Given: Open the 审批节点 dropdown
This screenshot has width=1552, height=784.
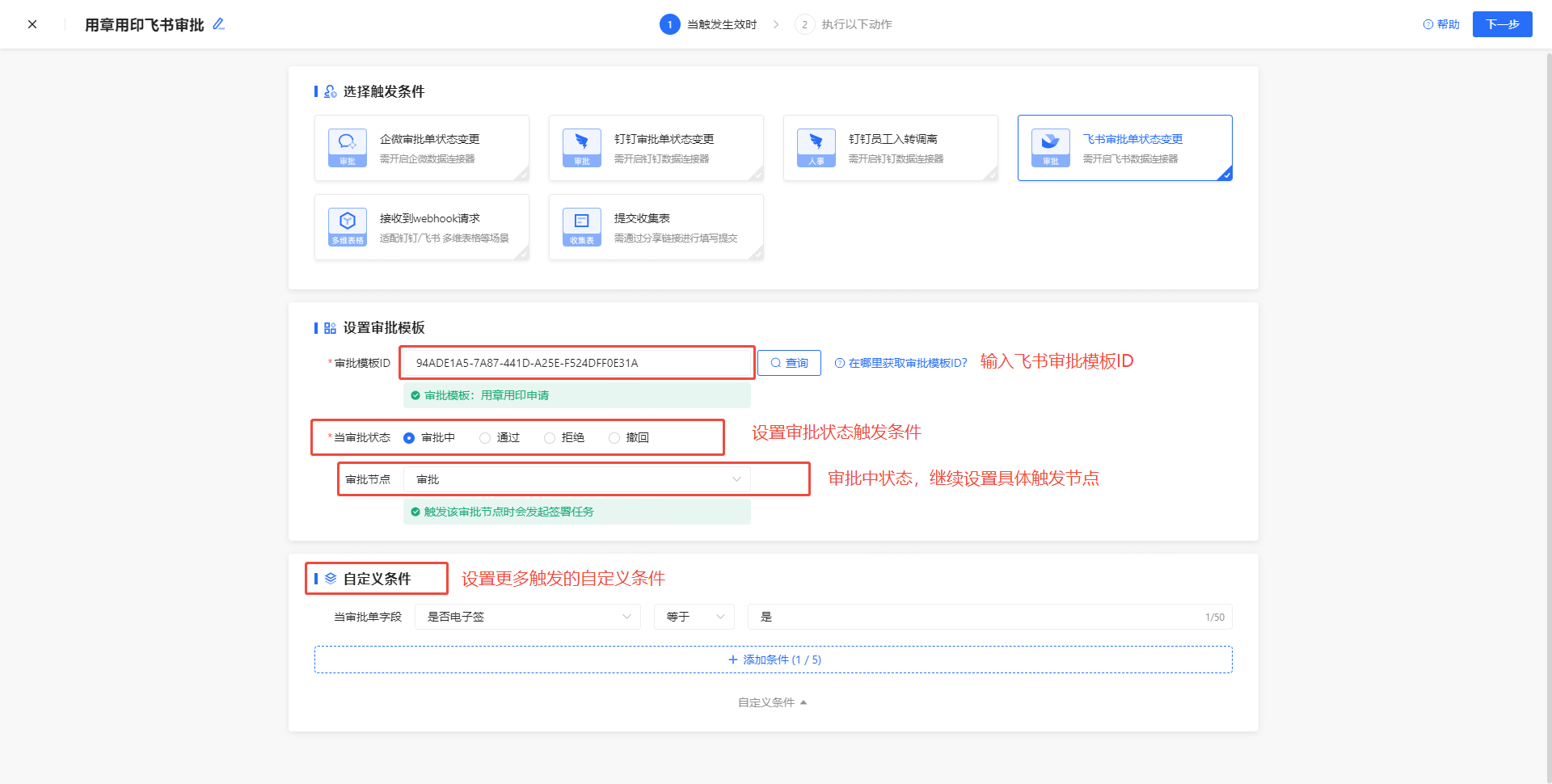Looking at the screenshot, I should coord(576,479).
